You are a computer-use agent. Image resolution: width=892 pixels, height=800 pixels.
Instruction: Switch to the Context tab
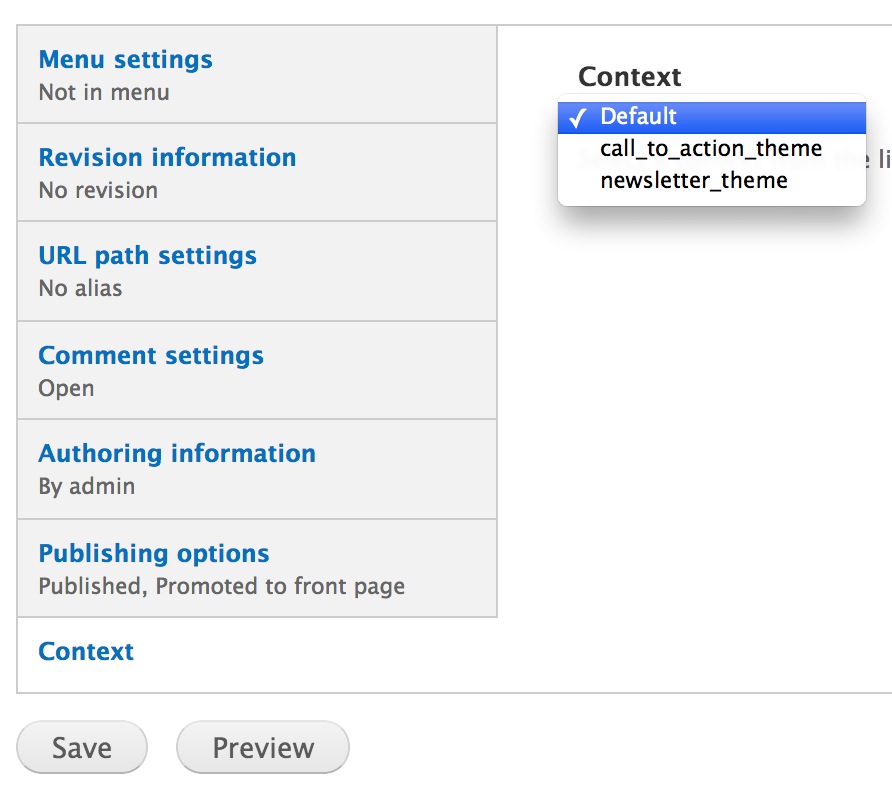pos(85,651)
